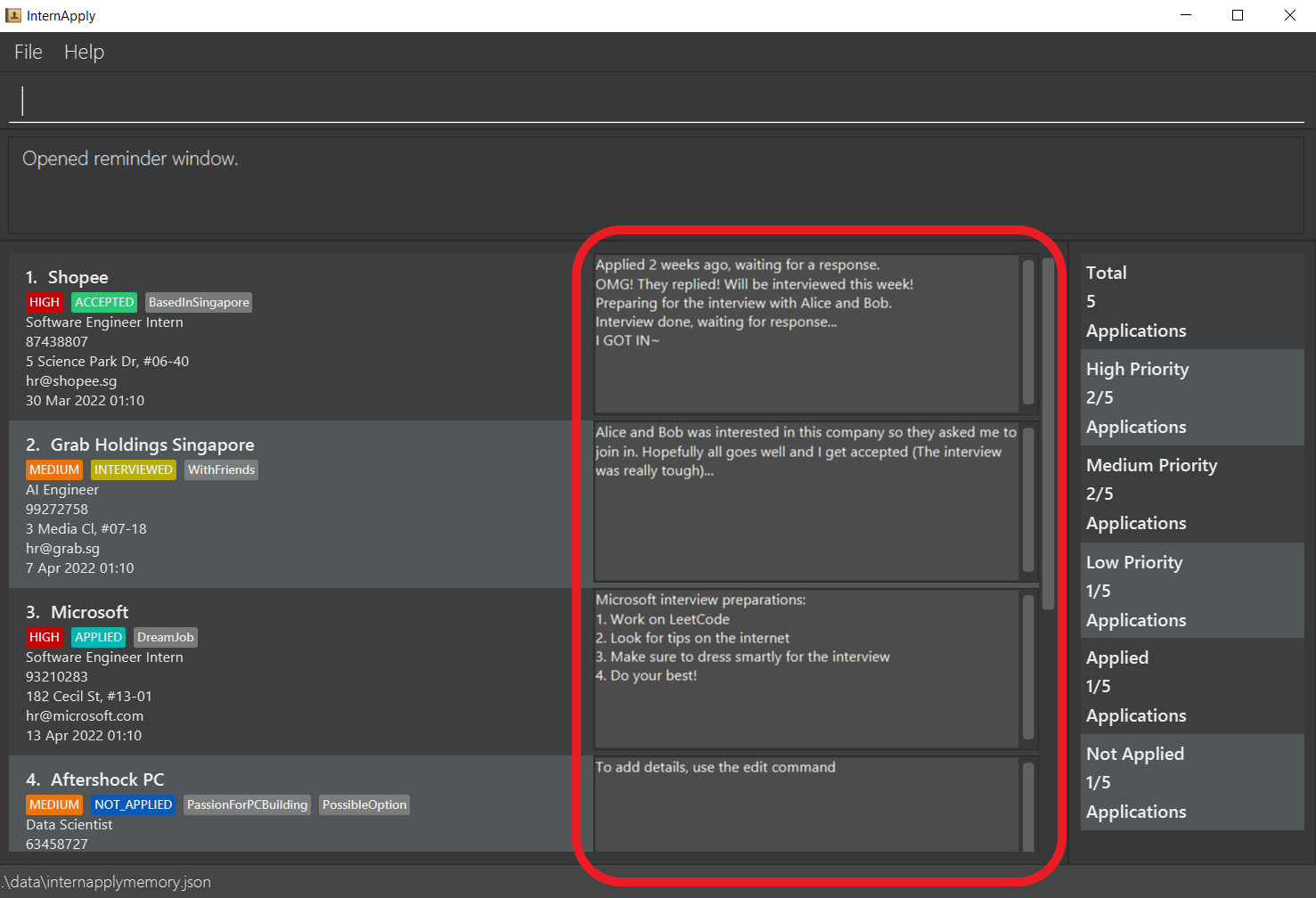Screen dimensions: 1316x898
Task: Click the NOT_APPLIED badge on Aftershock PC
Action: click(133, 804)
